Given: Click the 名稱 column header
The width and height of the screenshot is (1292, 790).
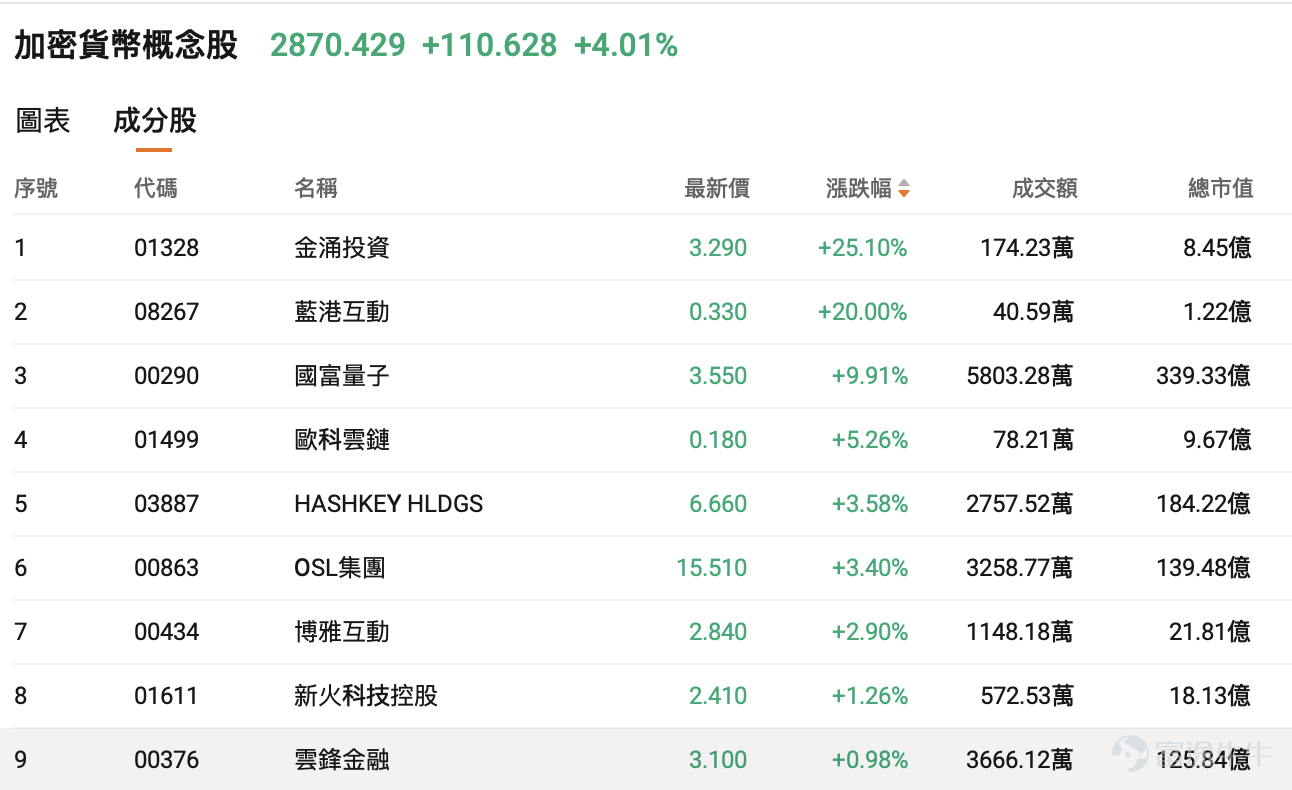Looking at the screenshot, I should pyautogui.click(x=316, y=188).
